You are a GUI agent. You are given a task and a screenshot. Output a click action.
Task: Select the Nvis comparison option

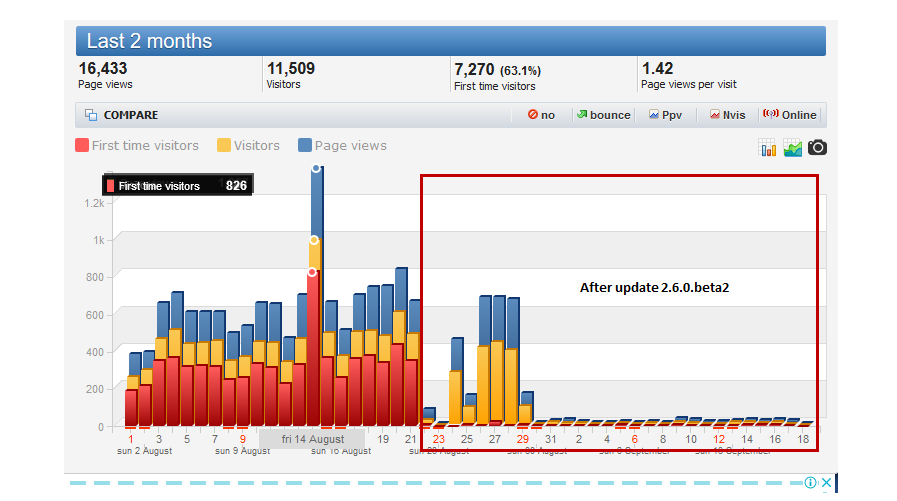tap(728, 115)
